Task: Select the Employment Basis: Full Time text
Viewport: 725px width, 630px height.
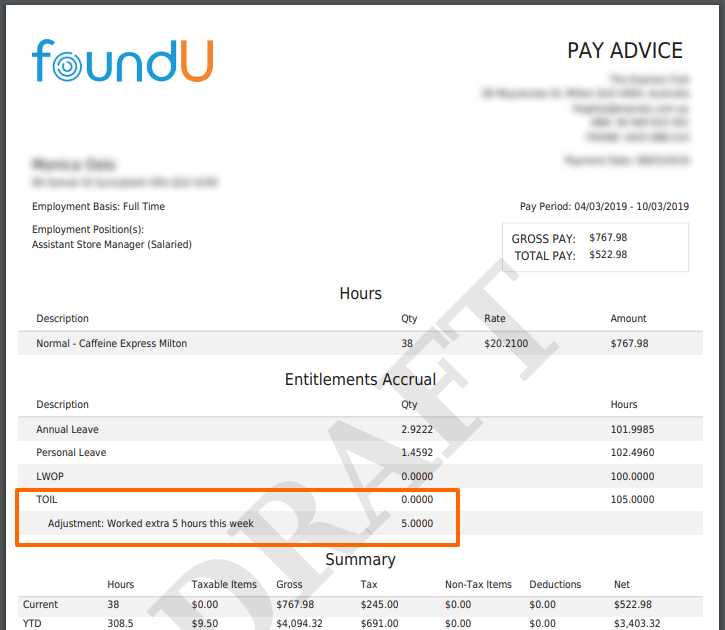Action: click(x=98, y=207)
